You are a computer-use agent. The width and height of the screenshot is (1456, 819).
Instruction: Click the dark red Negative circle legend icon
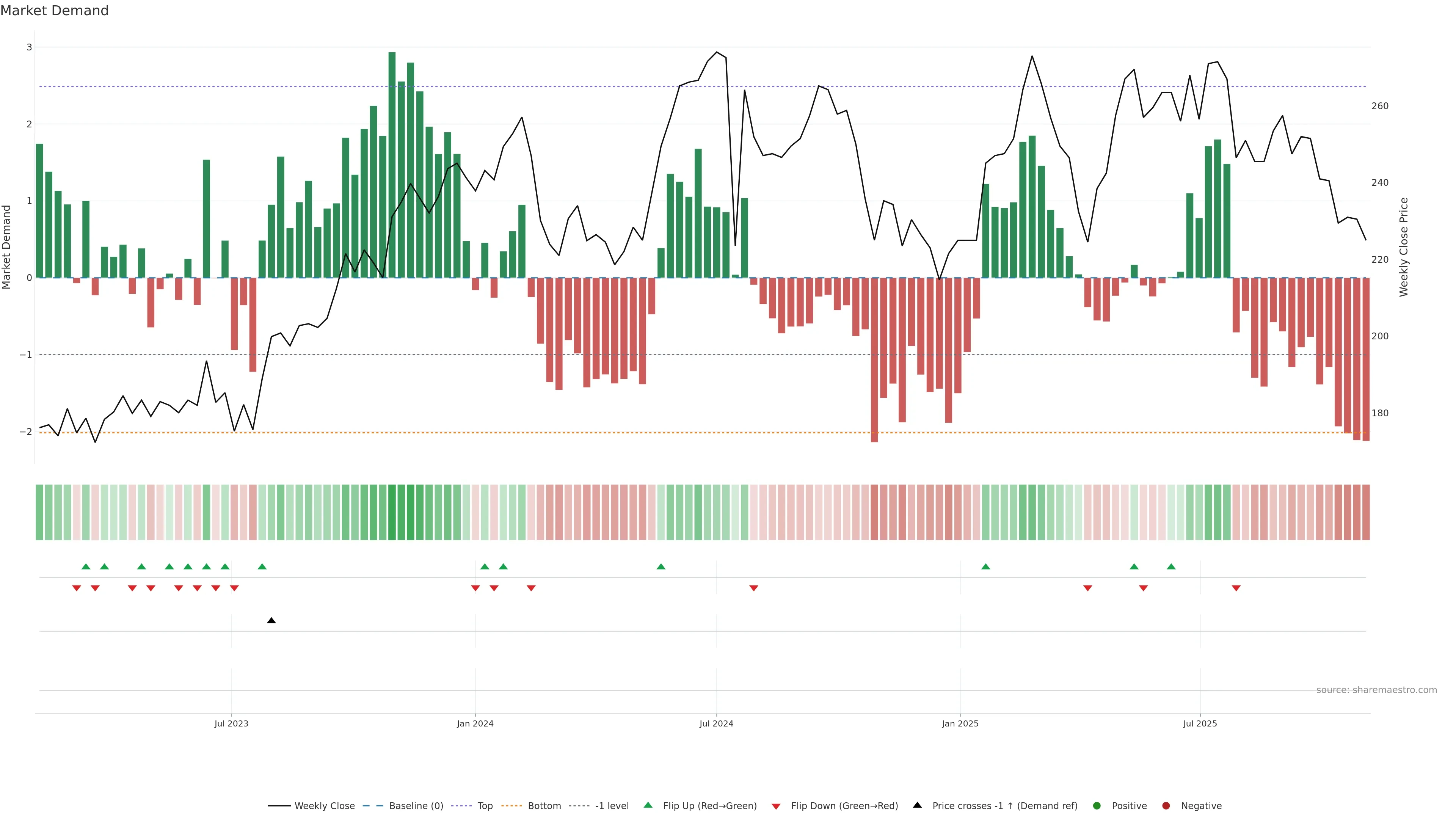(x=1166, y=806)
